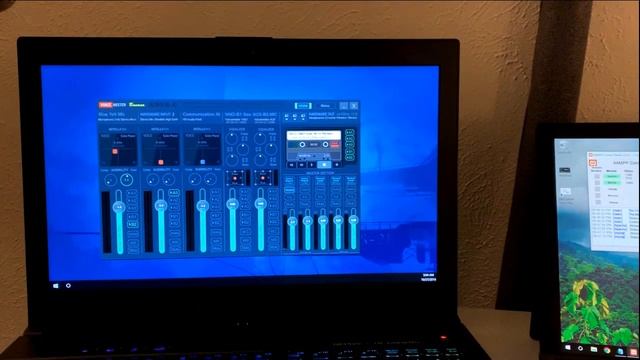Click the Blue Yeti Mic gain fader knob

[x=119, y=207]
